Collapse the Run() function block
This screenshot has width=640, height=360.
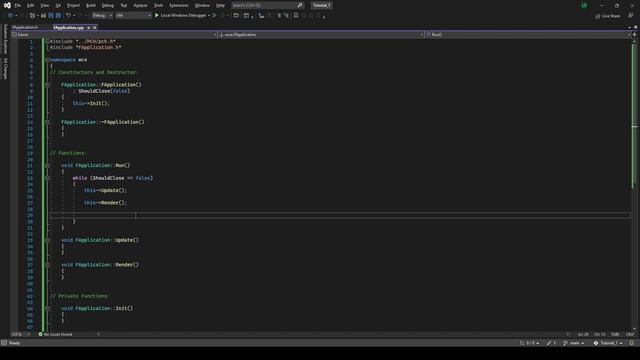pos(47,165)
